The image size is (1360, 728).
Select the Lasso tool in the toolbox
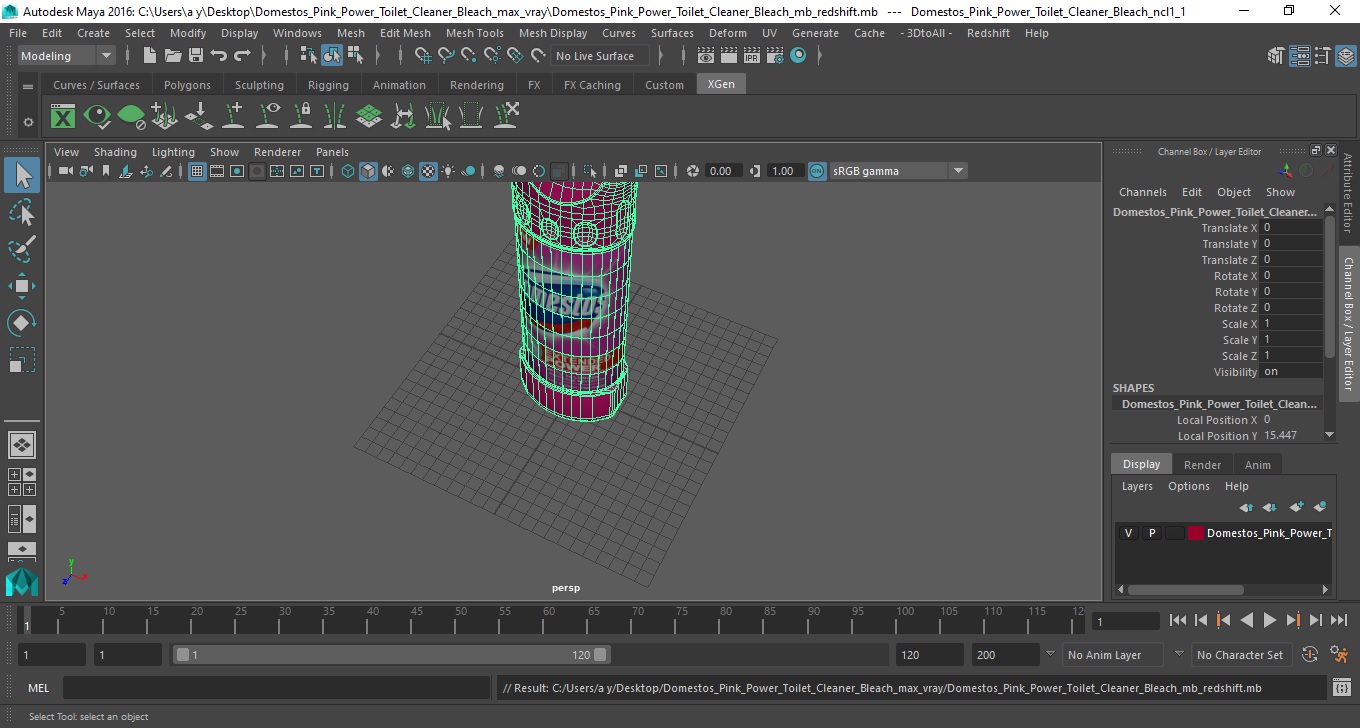pyautogui.click(x=22, y=212)
